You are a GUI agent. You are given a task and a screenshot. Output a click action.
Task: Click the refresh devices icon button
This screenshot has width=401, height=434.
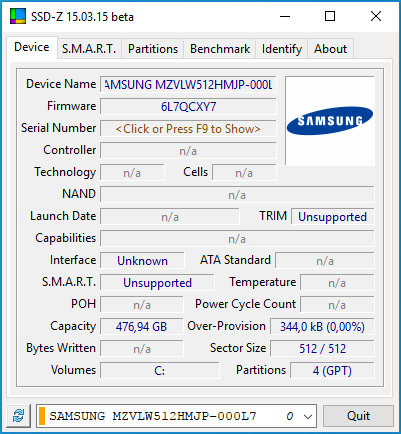point(19,416)
